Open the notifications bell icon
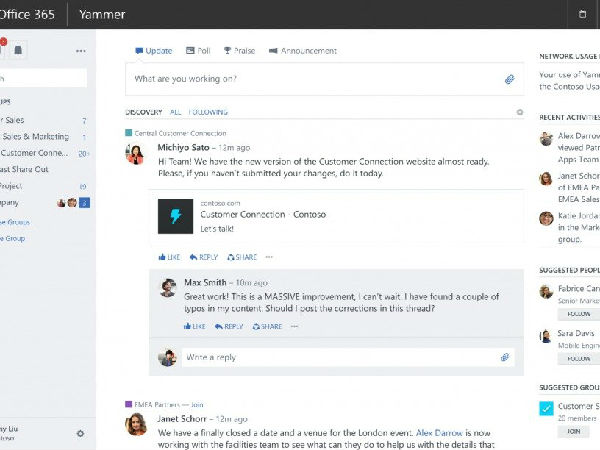Image resolution: width=600 pixels, height=450 pixels. (x=18, y=50)
